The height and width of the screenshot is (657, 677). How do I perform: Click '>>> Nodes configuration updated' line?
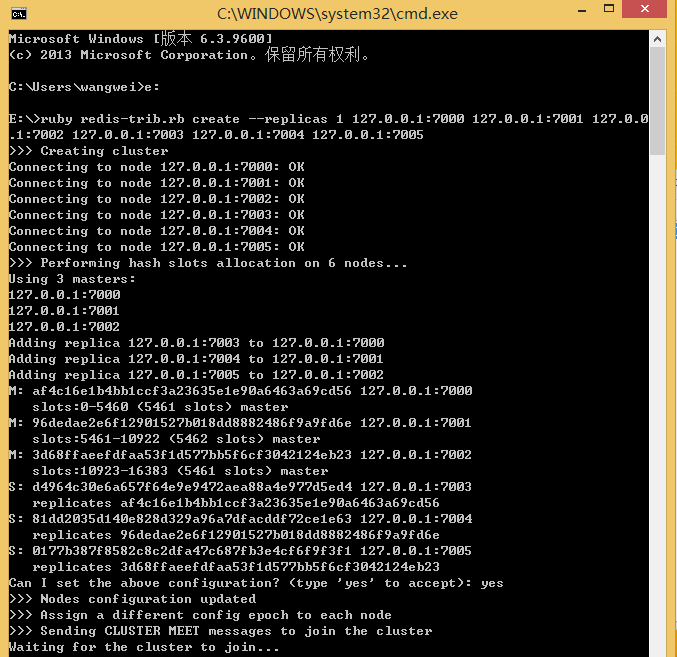(x=133, y=599)
